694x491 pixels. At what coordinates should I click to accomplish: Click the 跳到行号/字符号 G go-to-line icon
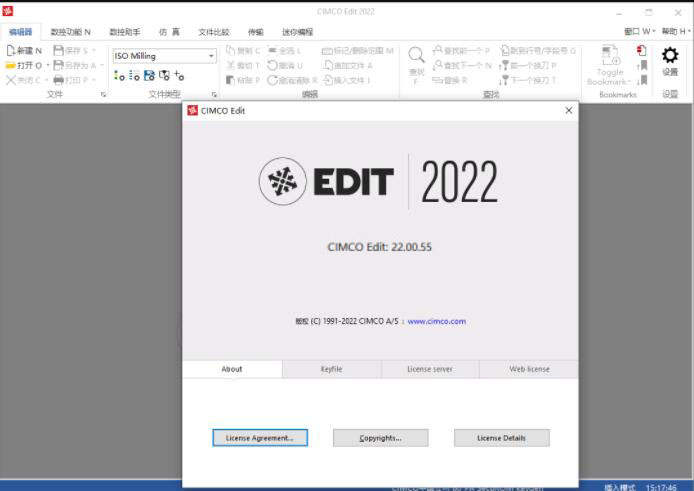[505, 50]
